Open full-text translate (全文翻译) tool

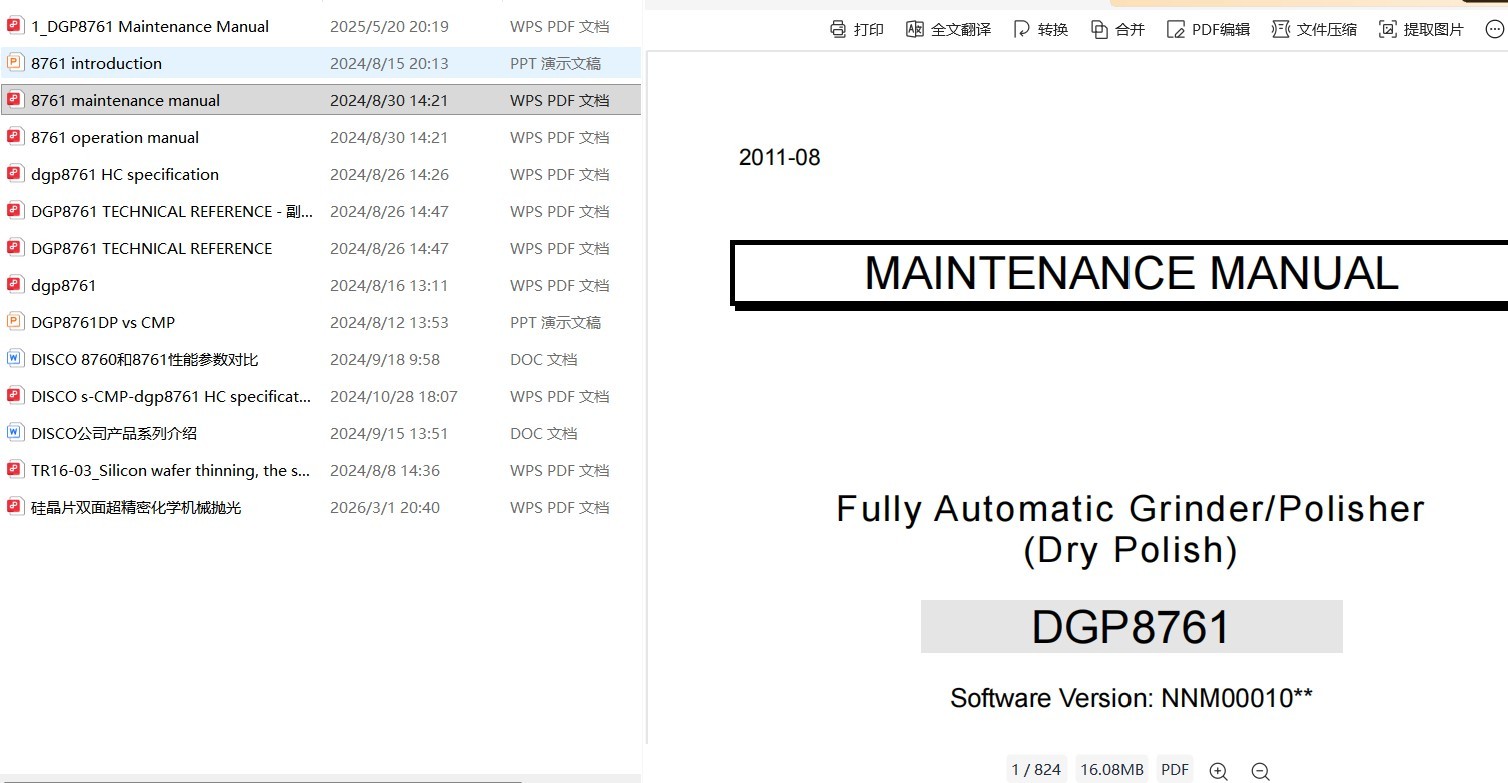pos(948,29)
